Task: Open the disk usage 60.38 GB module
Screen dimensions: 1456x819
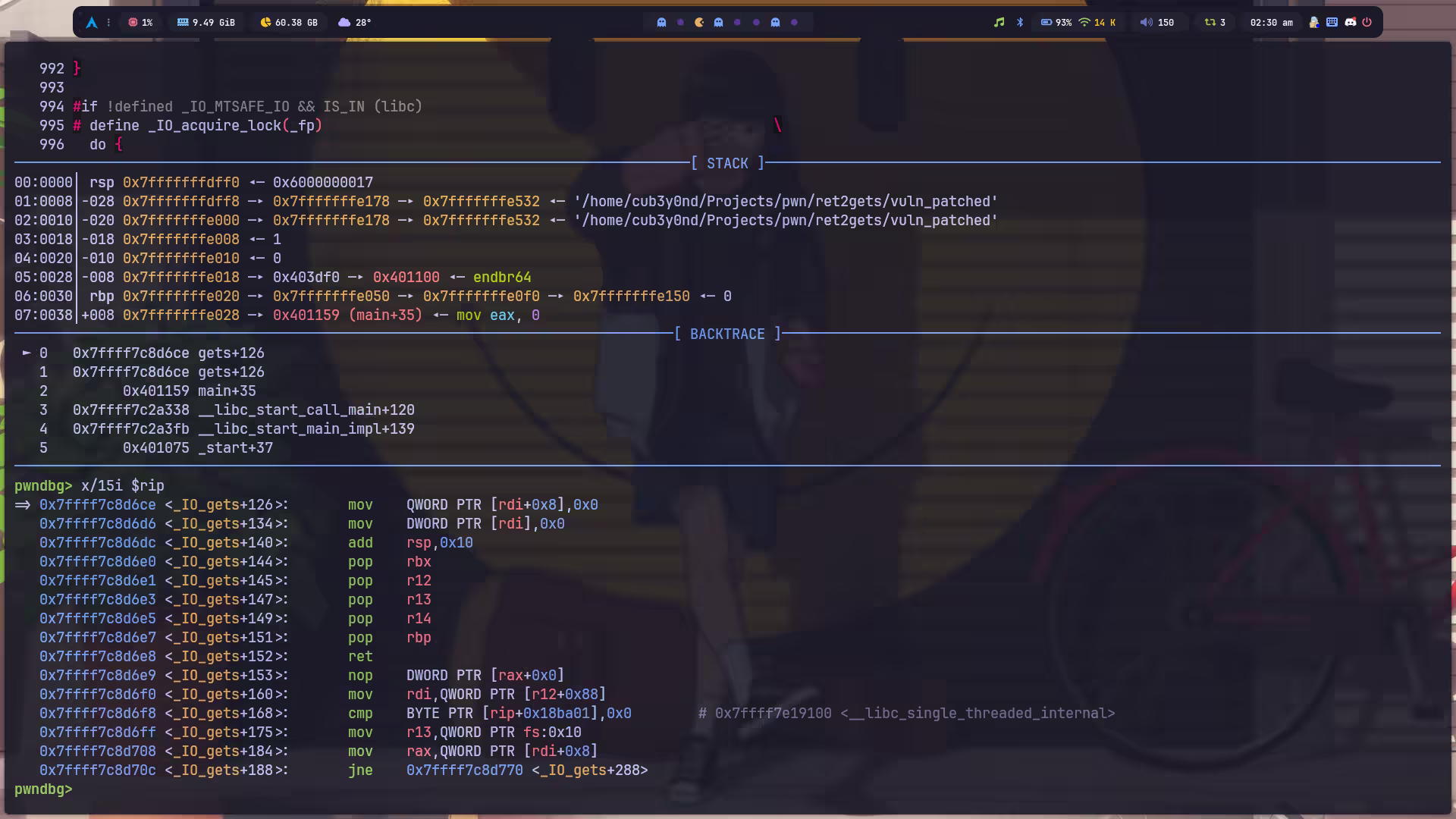Action: [x=288, y=23]
